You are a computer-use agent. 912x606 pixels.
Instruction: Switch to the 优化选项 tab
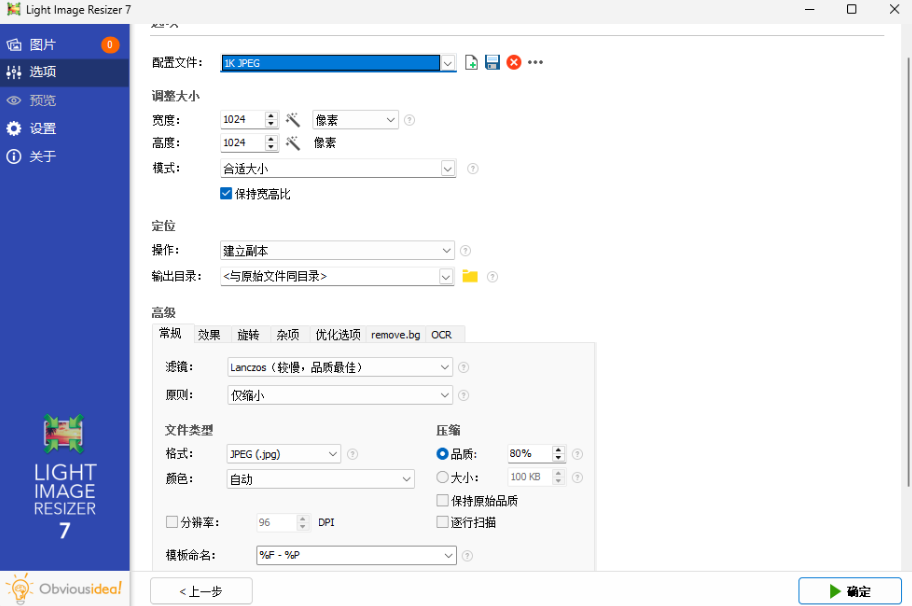click(x=337, y=335)
